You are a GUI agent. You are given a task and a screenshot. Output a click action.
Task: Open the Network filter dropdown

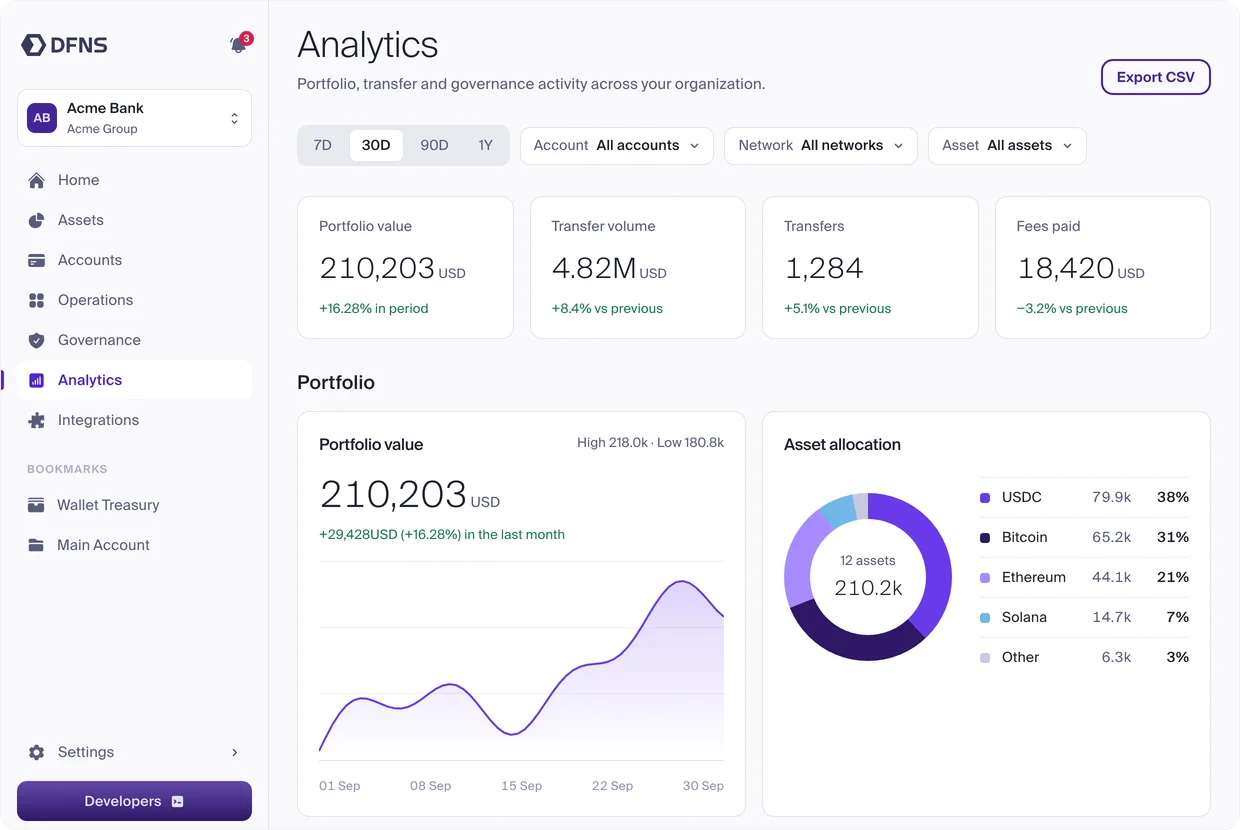pyautogui.click(x=821, y=146)
